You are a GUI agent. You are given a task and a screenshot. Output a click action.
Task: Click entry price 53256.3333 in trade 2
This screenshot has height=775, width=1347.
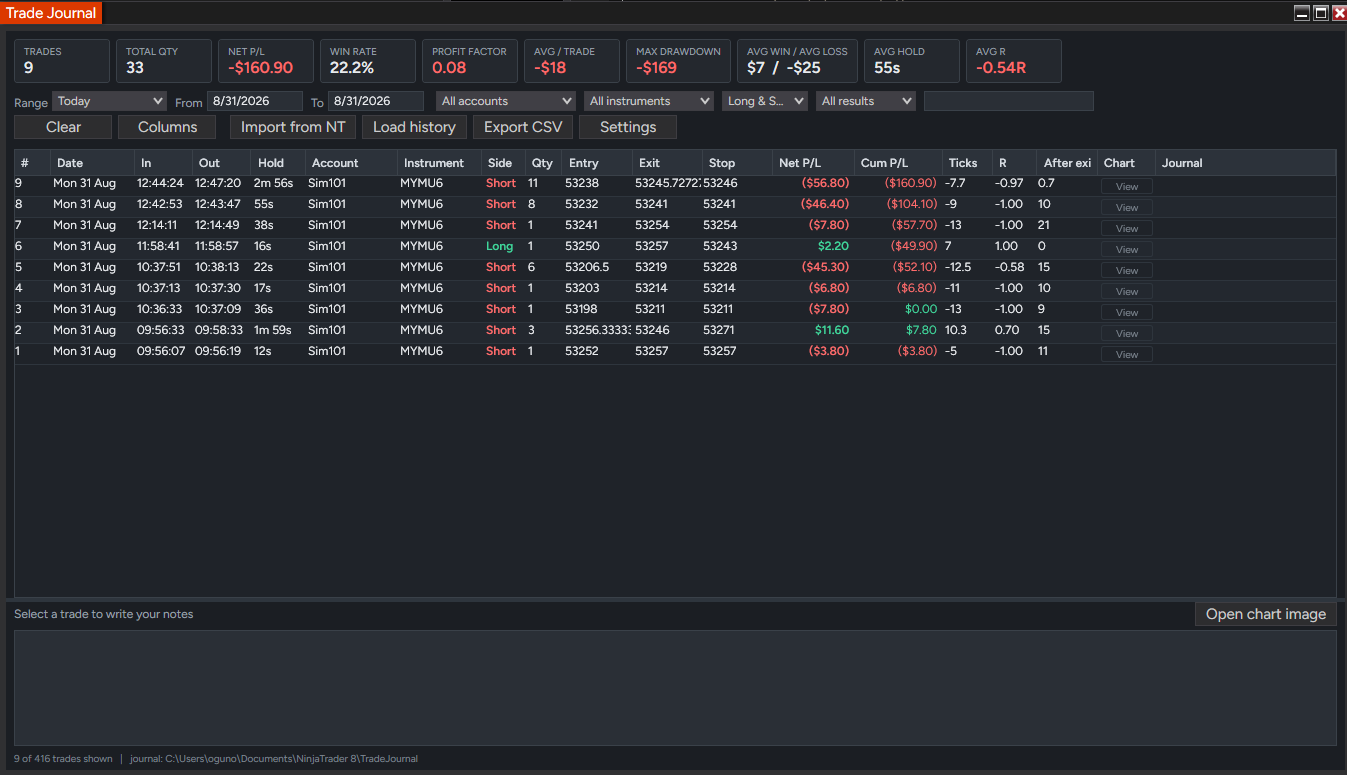(598, 330)
